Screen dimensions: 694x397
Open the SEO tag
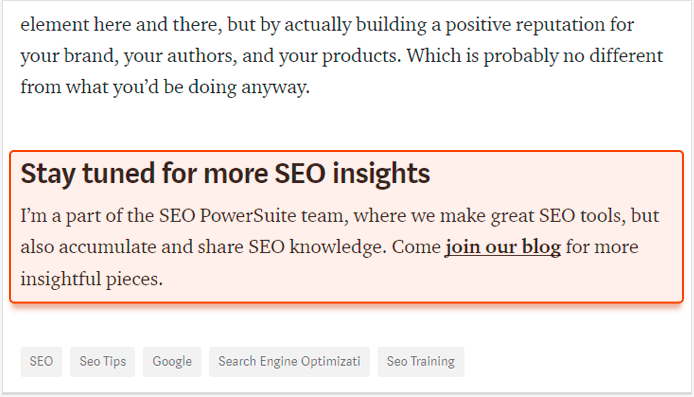41,362
